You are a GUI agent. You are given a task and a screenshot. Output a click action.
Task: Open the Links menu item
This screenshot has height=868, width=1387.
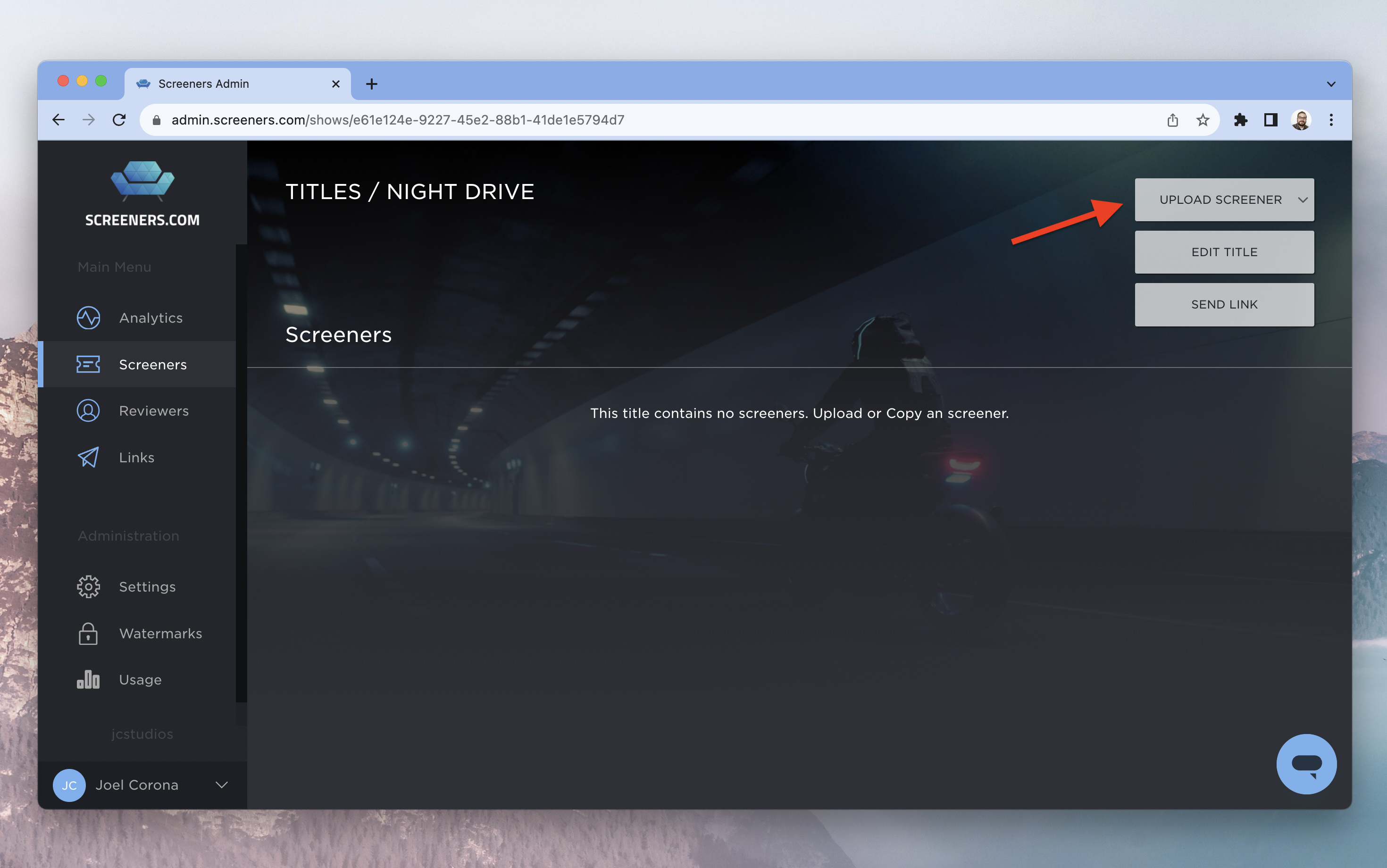[x=138, y=457]
